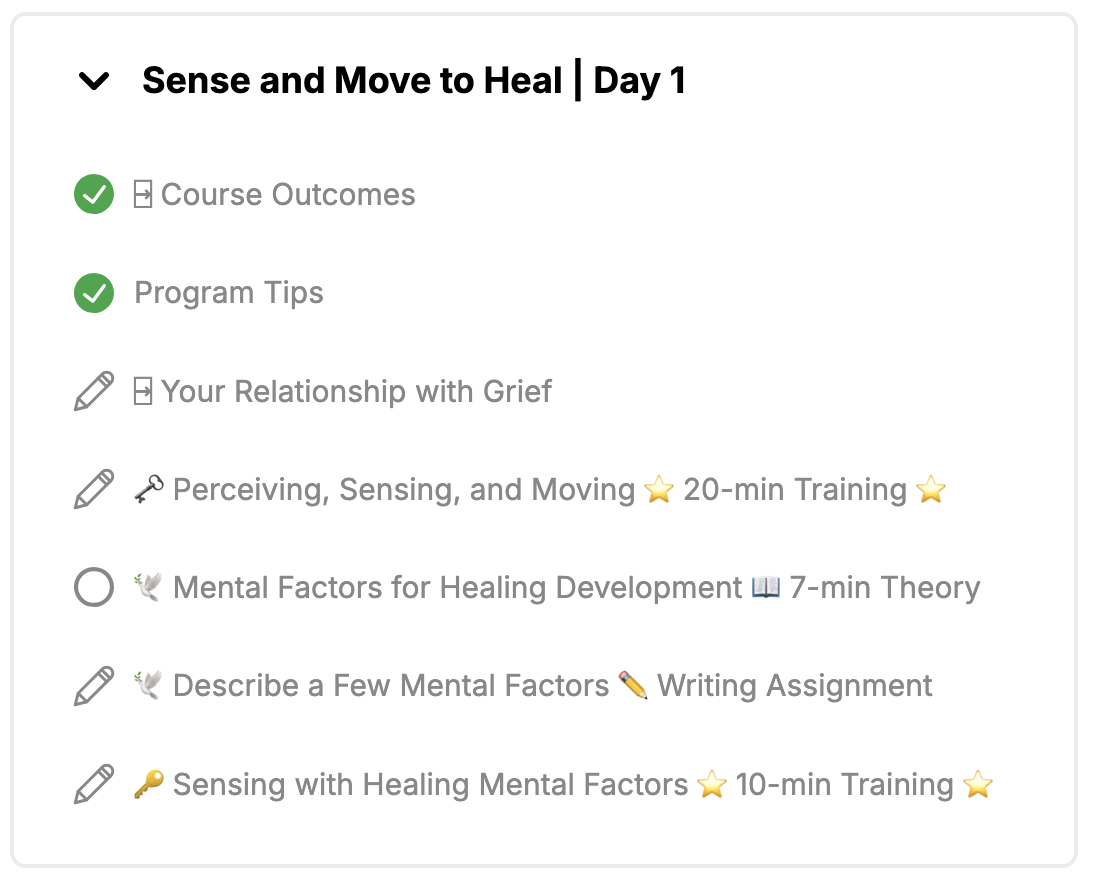Click the open book icon before 7-min Theory

point(765,587)
